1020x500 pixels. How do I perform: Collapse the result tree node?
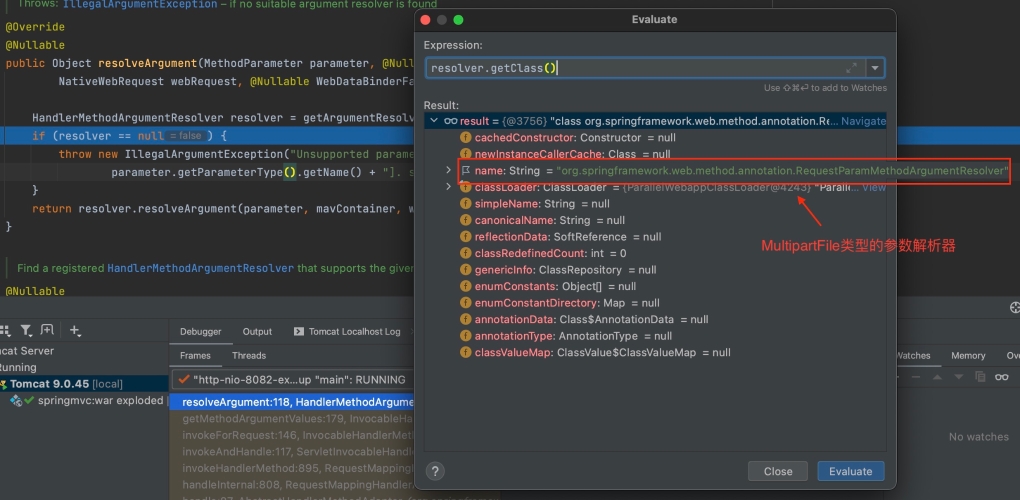tap(433, 121)
